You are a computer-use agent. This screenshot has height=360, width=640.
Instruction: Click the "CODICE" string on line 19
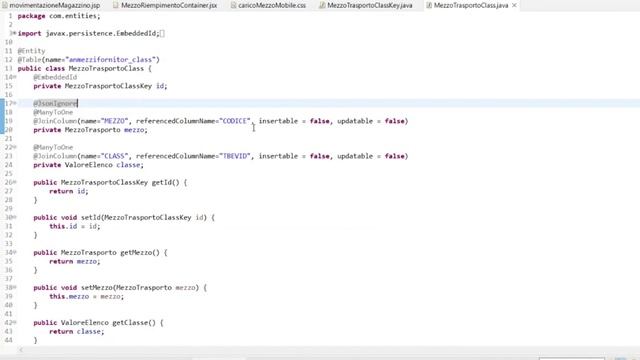[x=235, y=121]
